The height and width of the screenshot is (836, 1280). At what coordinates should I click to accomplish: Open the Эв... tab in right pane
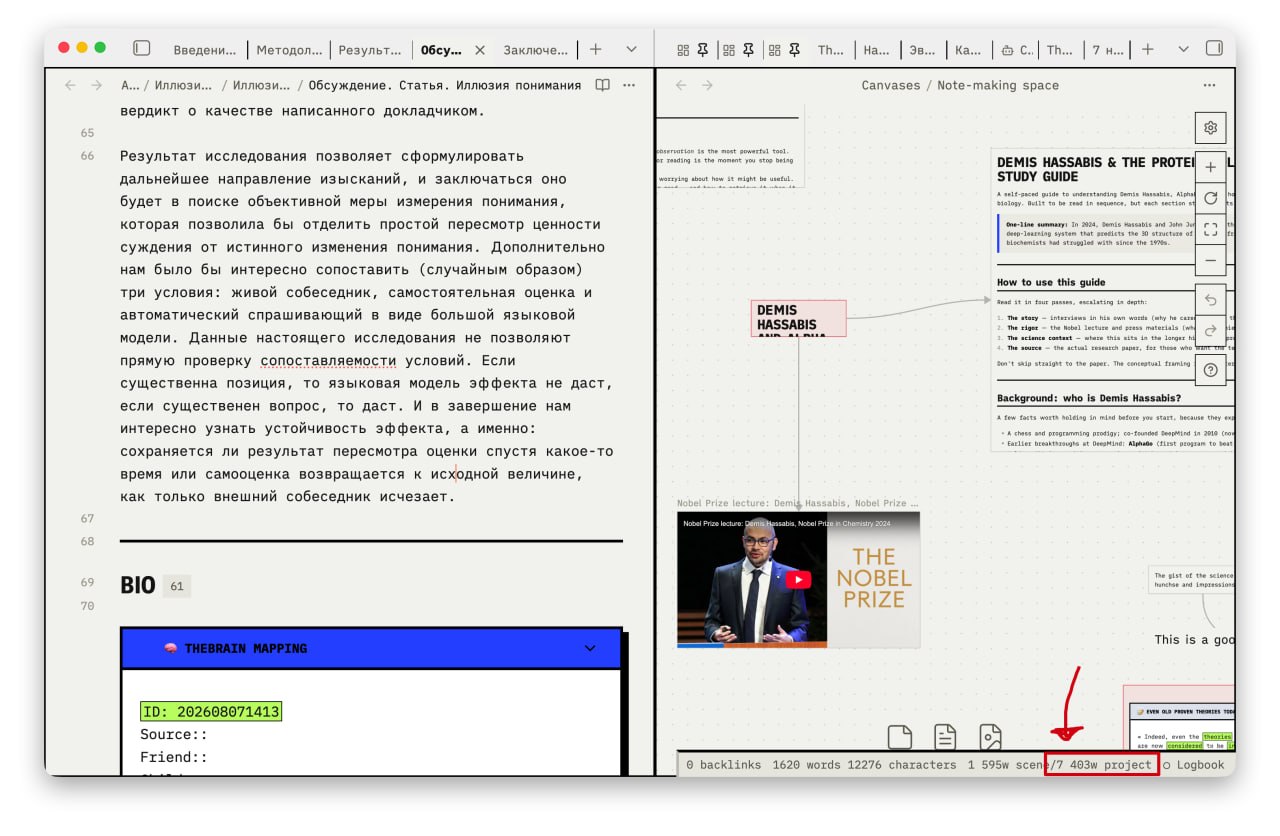(922, 49)
